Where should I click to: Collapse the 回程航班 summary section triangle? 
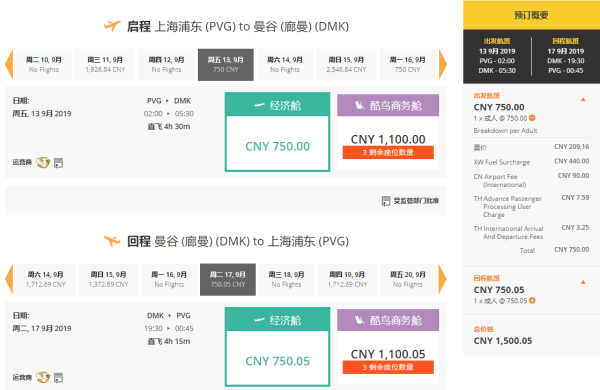tap(583, 282)
